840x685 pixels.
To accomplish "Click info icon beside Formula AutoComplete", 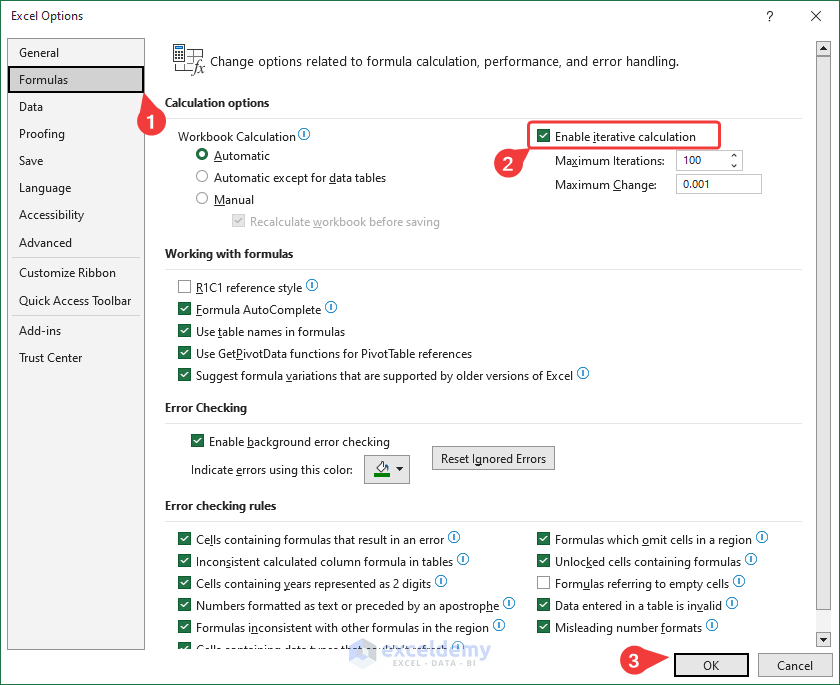I will [331, 307].
